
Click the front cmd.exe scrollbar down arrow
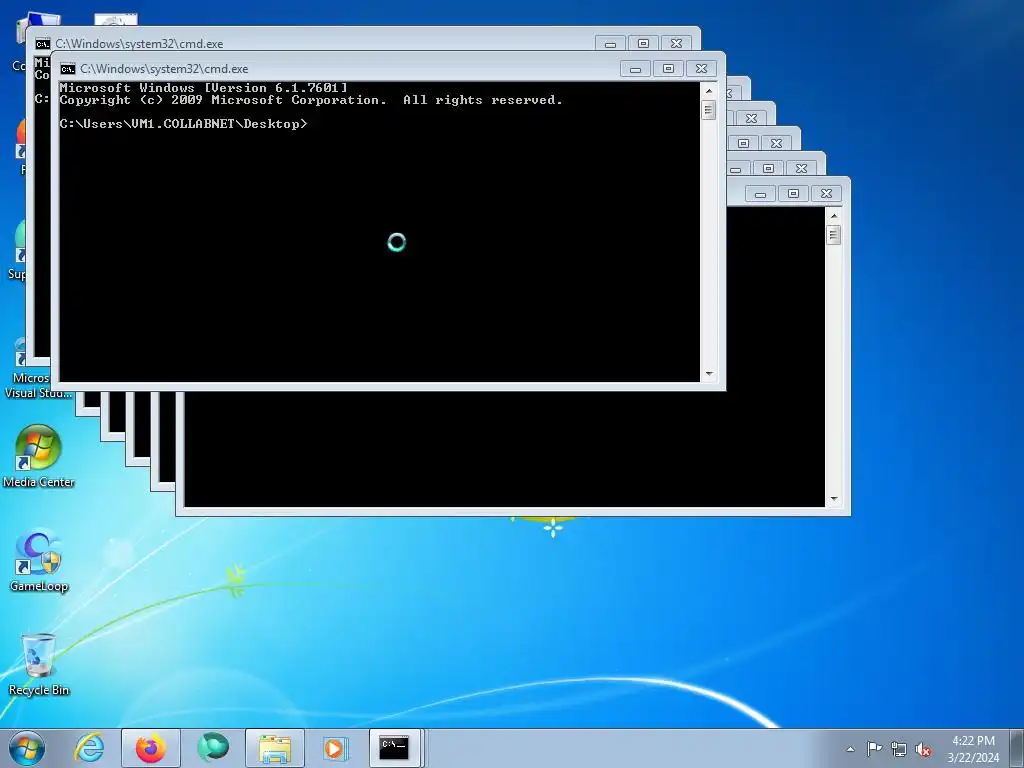pyautogui.click(x=709, y=374)
